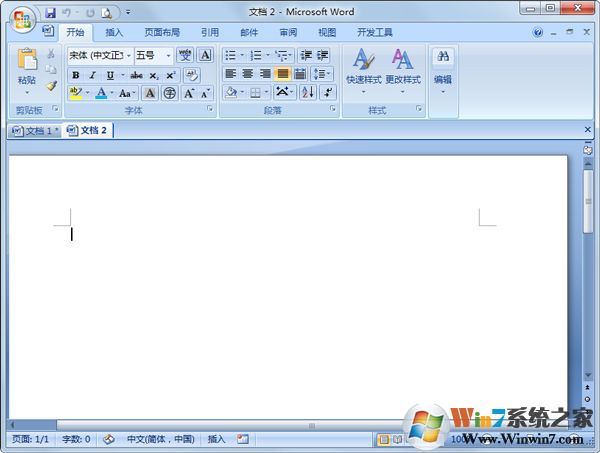The image size is (600, 453).
Task: Click the Paste (粘贴) clipboard icon
Action: click(x=27, y=60)
